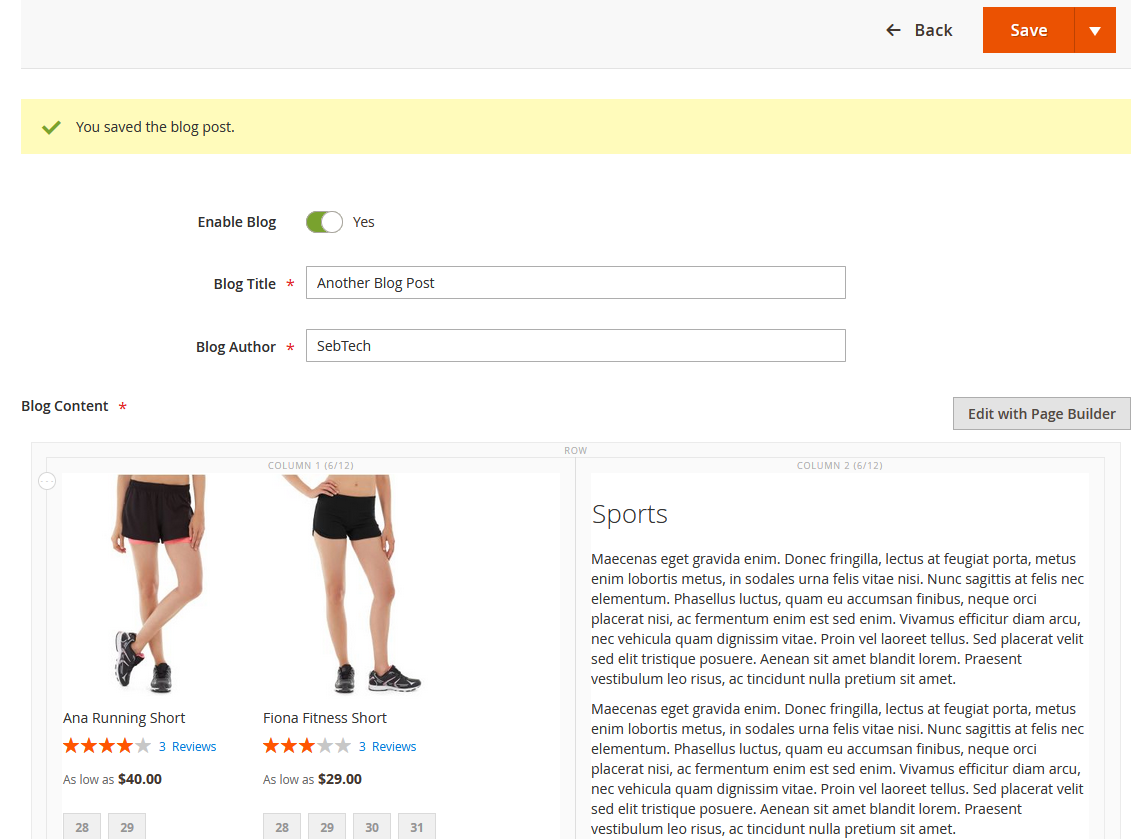Click Ana Running Short star rating
Viewport: 1141px width, 839px height.
pyautogui.click(x=107, y=746)
